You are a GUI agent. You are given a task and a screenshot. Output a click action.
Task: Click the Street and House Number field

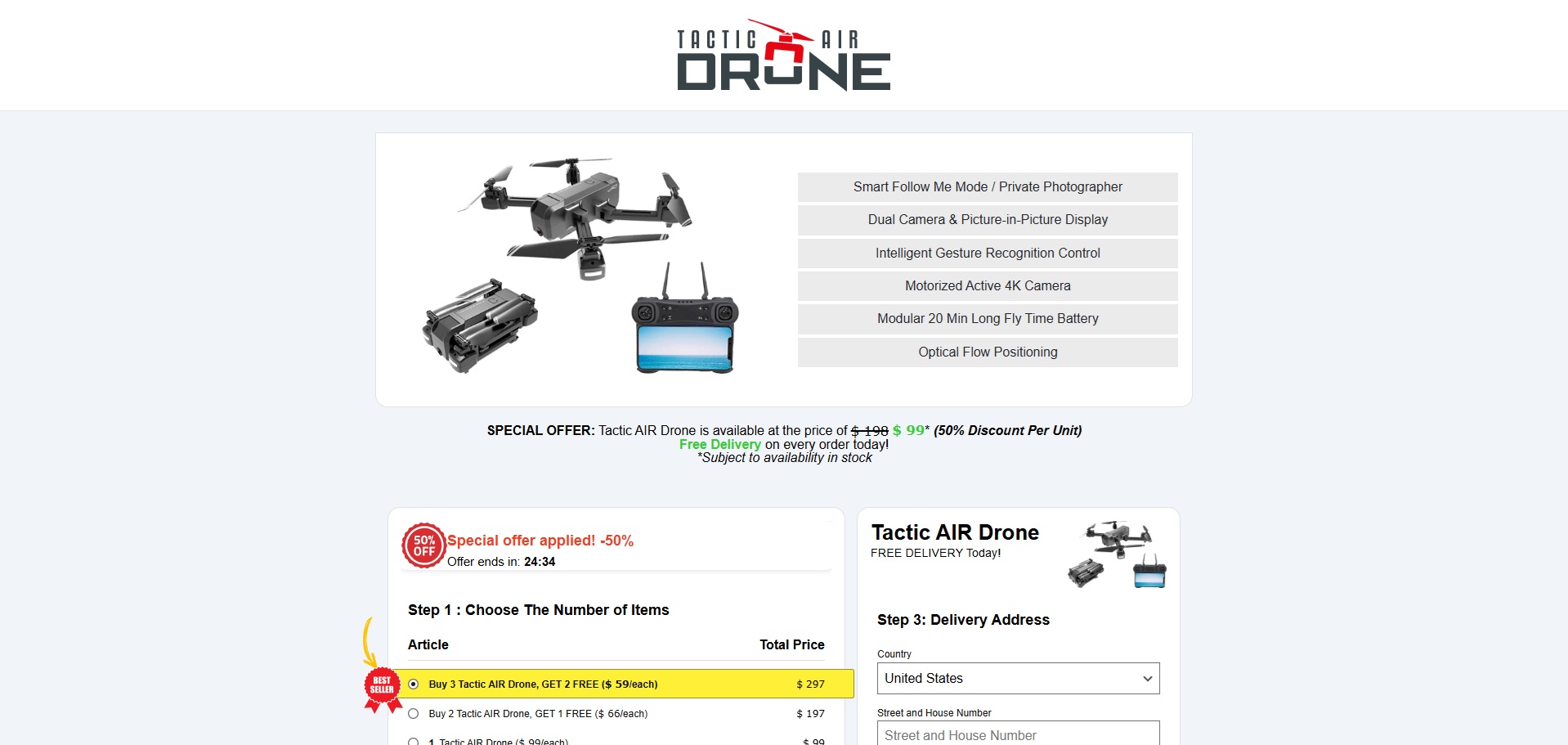click(x=1018, y=734)
